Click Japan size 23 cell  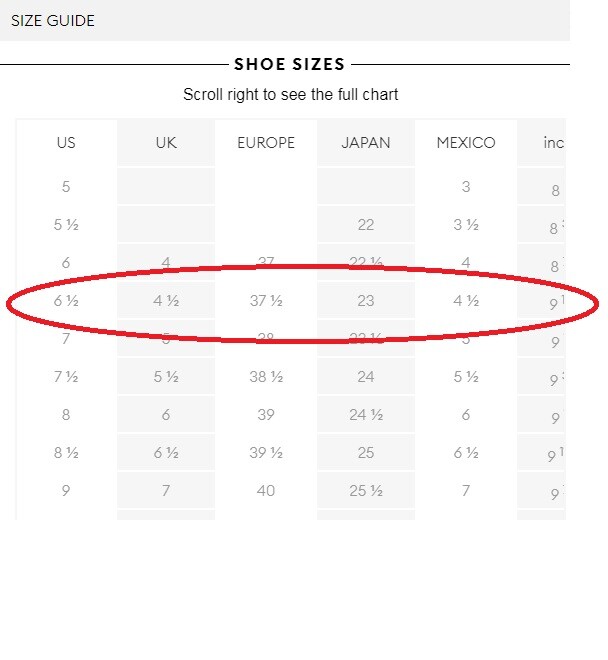365,301
